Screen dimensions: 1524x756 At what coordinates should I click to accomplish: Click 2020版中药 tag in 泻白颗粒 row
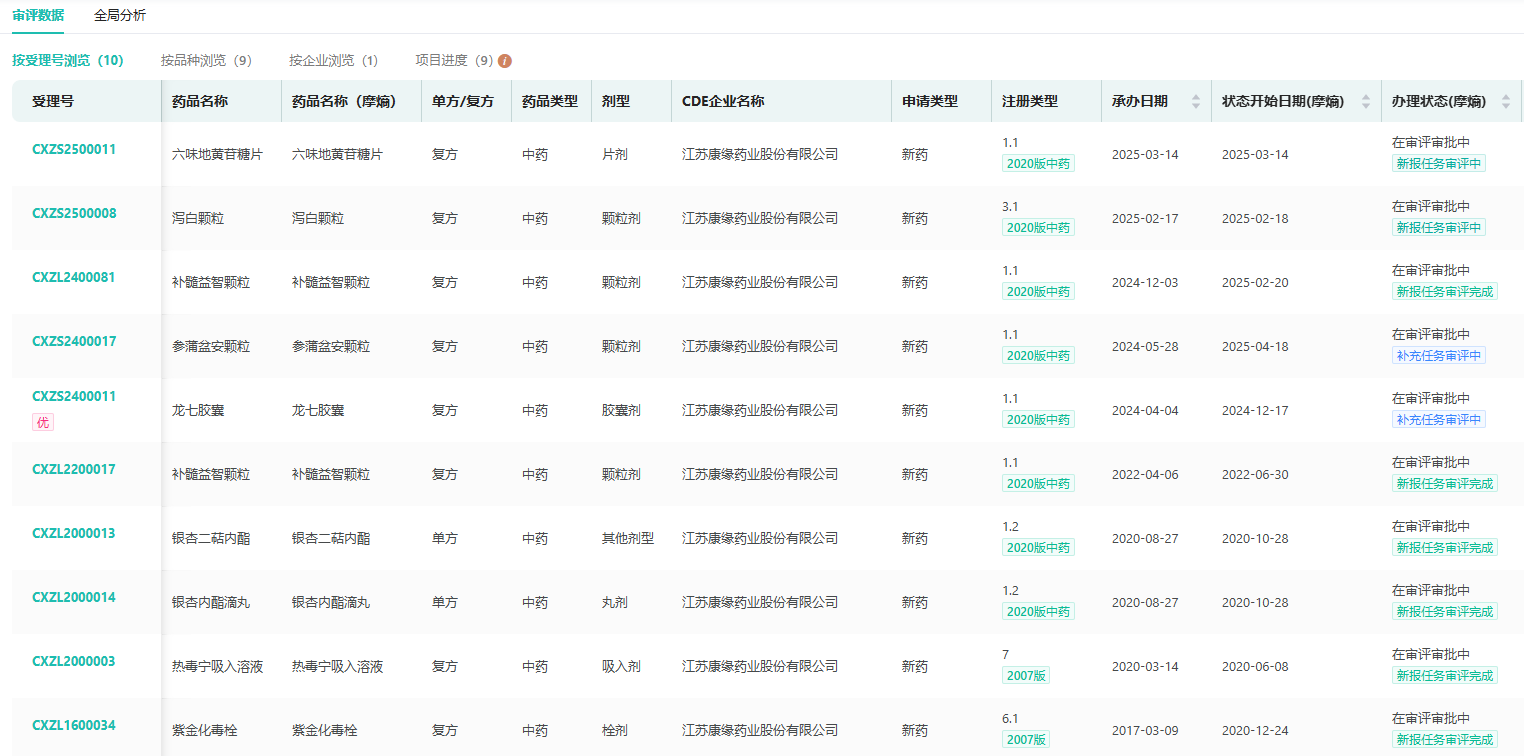click(x=1038, y=228)
